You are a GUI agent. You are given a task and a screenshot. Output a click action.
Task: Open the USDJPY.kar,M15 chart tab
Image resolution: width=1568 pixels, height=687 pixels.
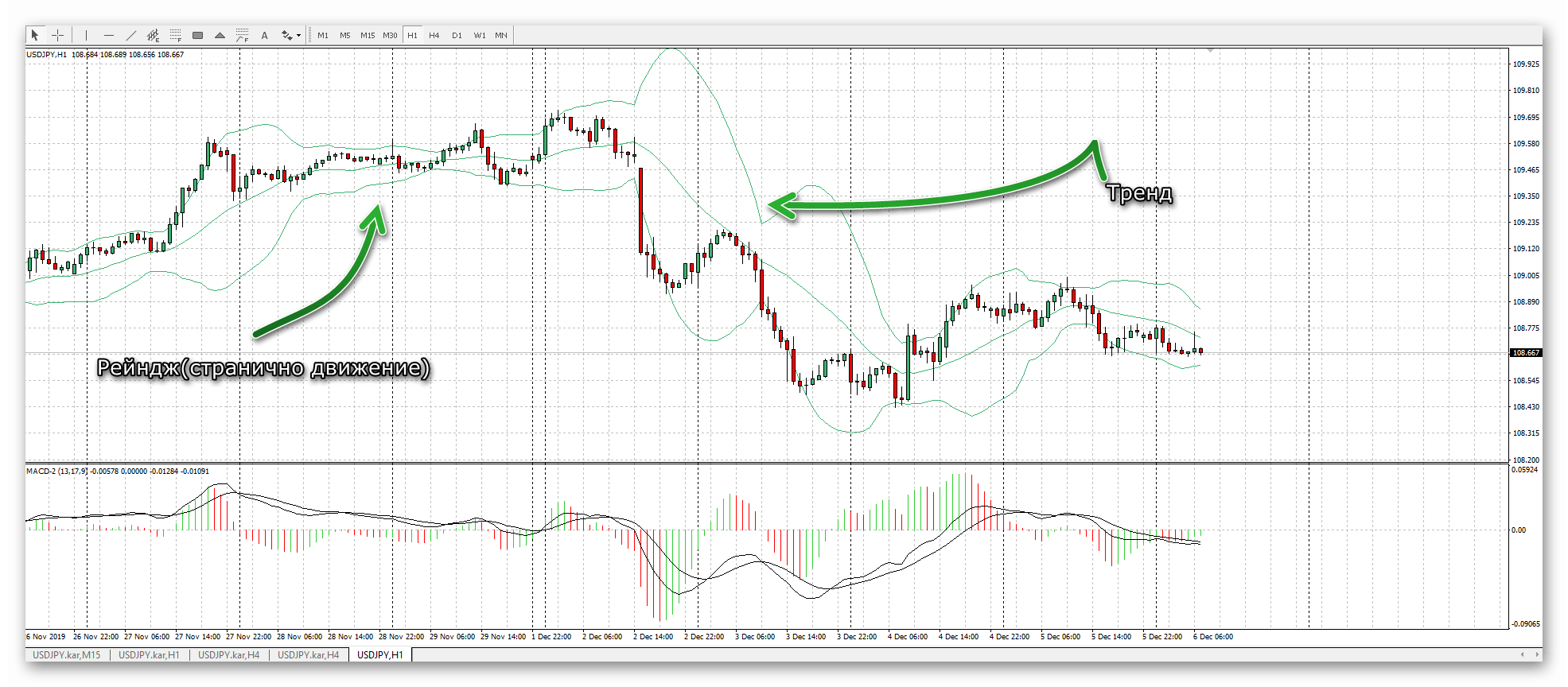[67, 655]
